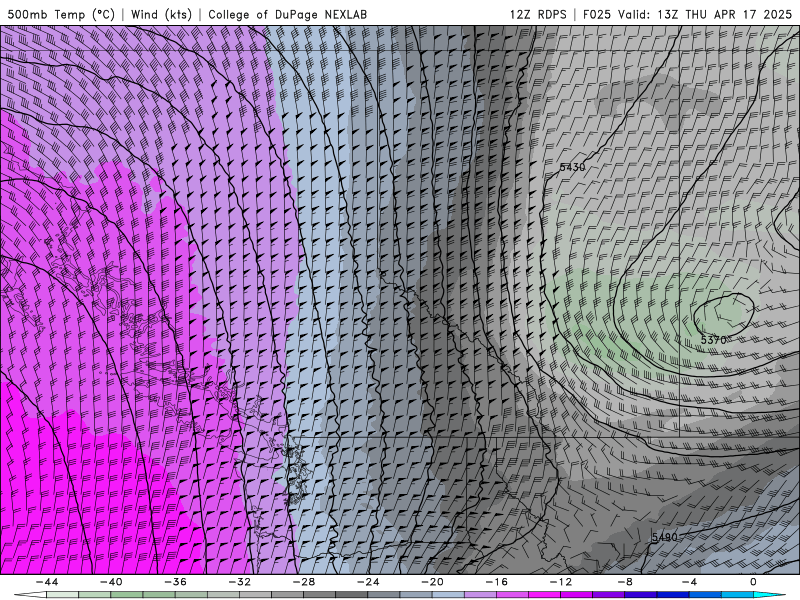Click the -12 colorbar tick label
Screen dimensions: 800x600
(561, 582)
